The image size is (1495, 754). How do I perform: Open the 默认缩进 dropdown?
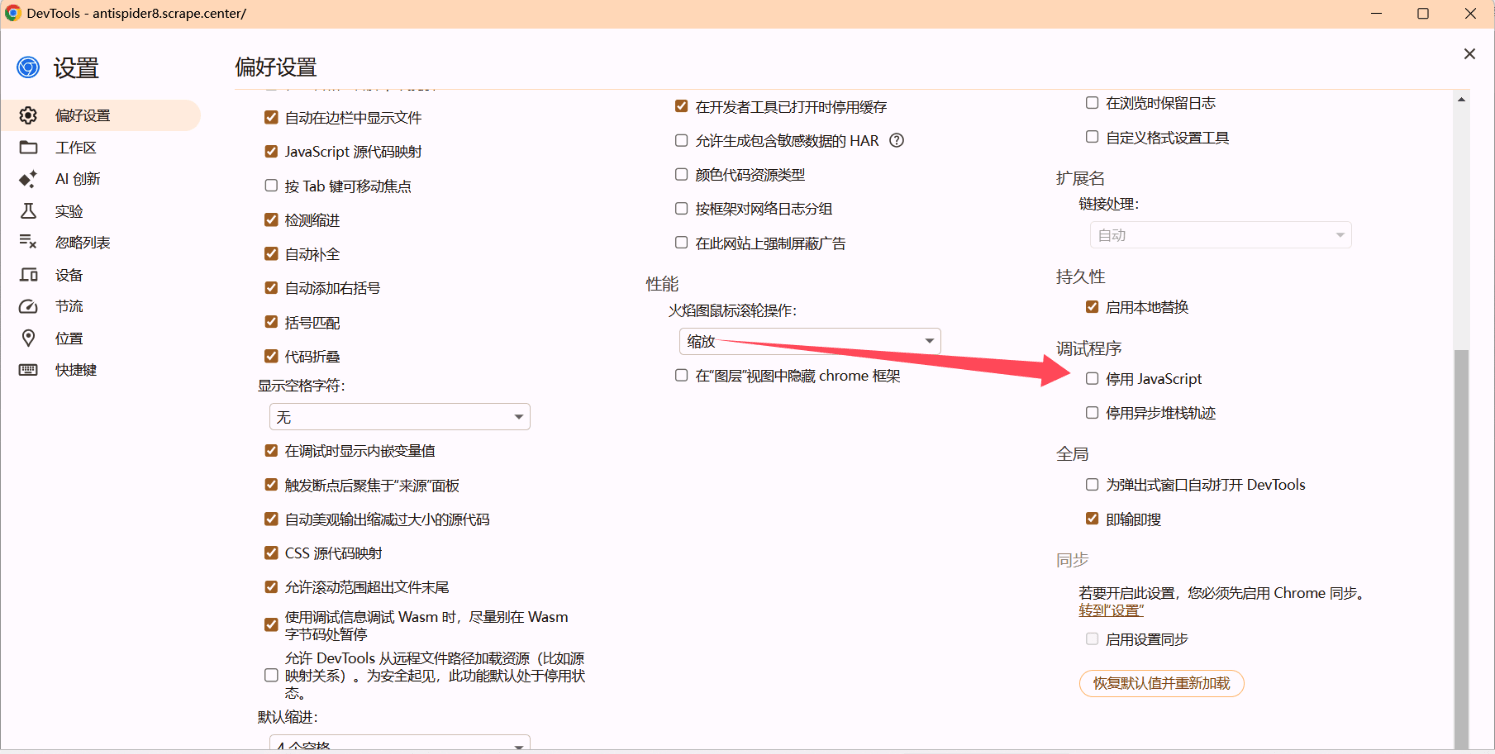tap(399, 743)
